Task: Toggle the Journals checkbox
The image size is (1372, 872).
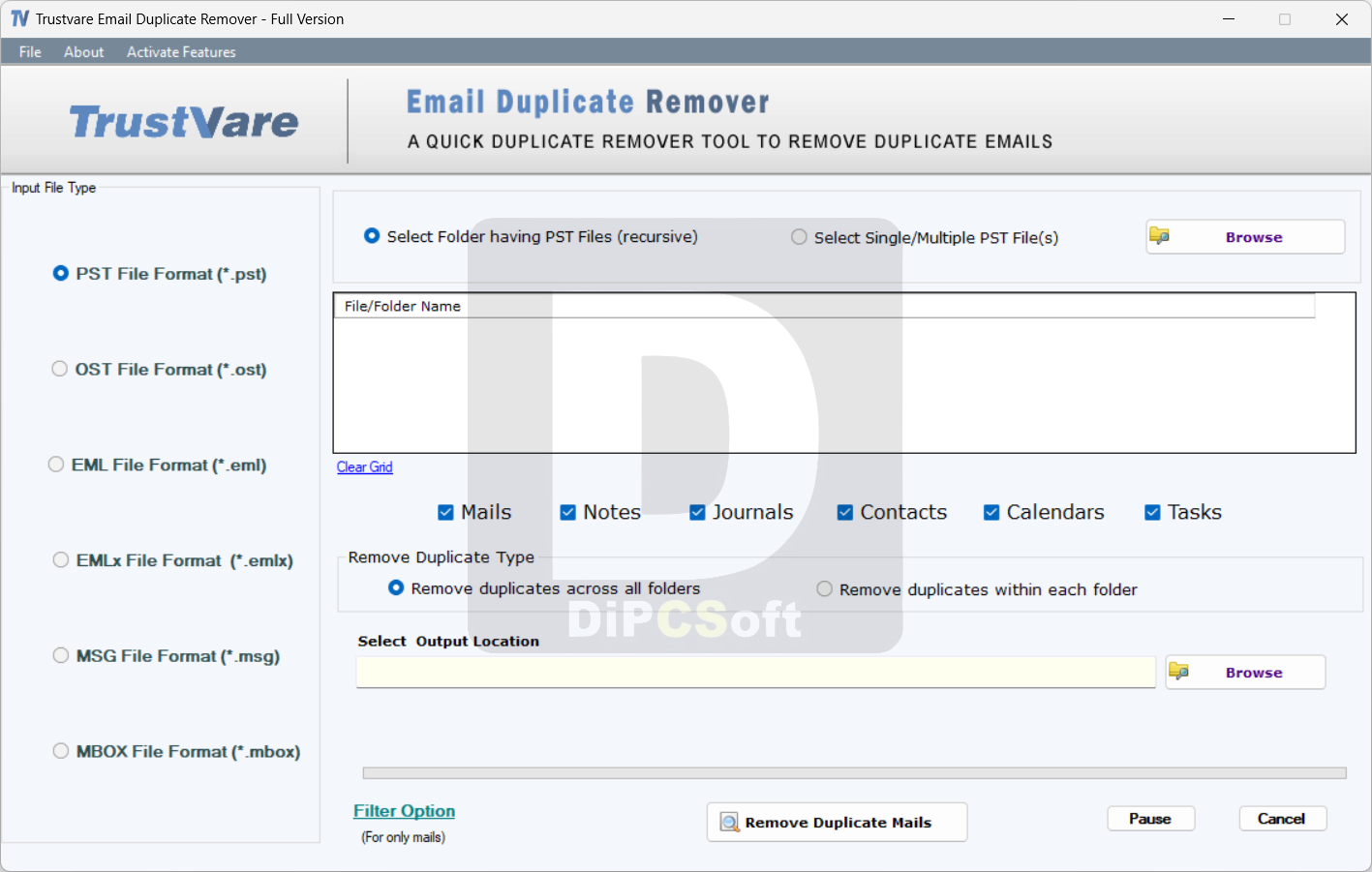Action: [x=697, y=512]
